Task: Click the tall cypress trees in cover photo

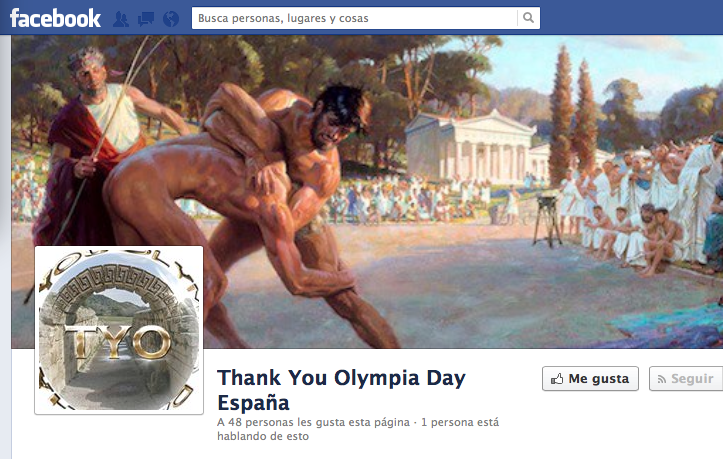Action: click(573, 115)
